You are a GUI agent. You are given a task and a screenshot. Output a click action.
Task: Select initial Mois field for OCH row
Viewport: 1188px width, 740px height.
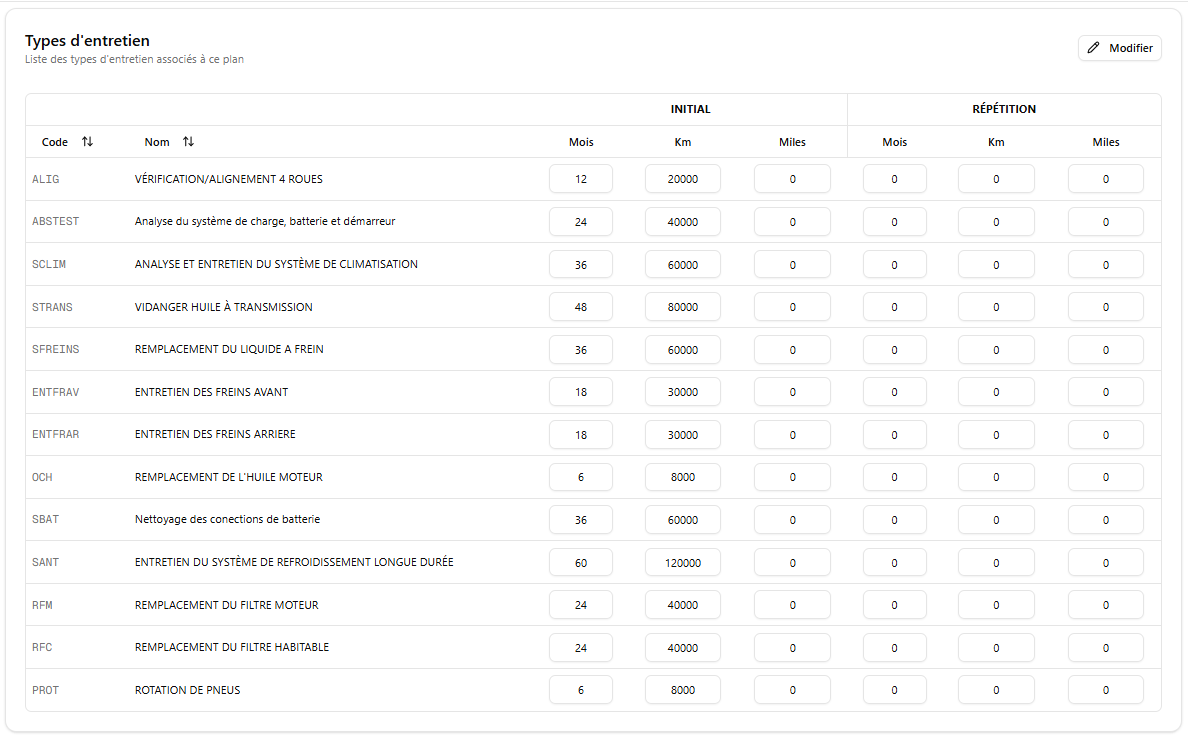tap(580, 478)
